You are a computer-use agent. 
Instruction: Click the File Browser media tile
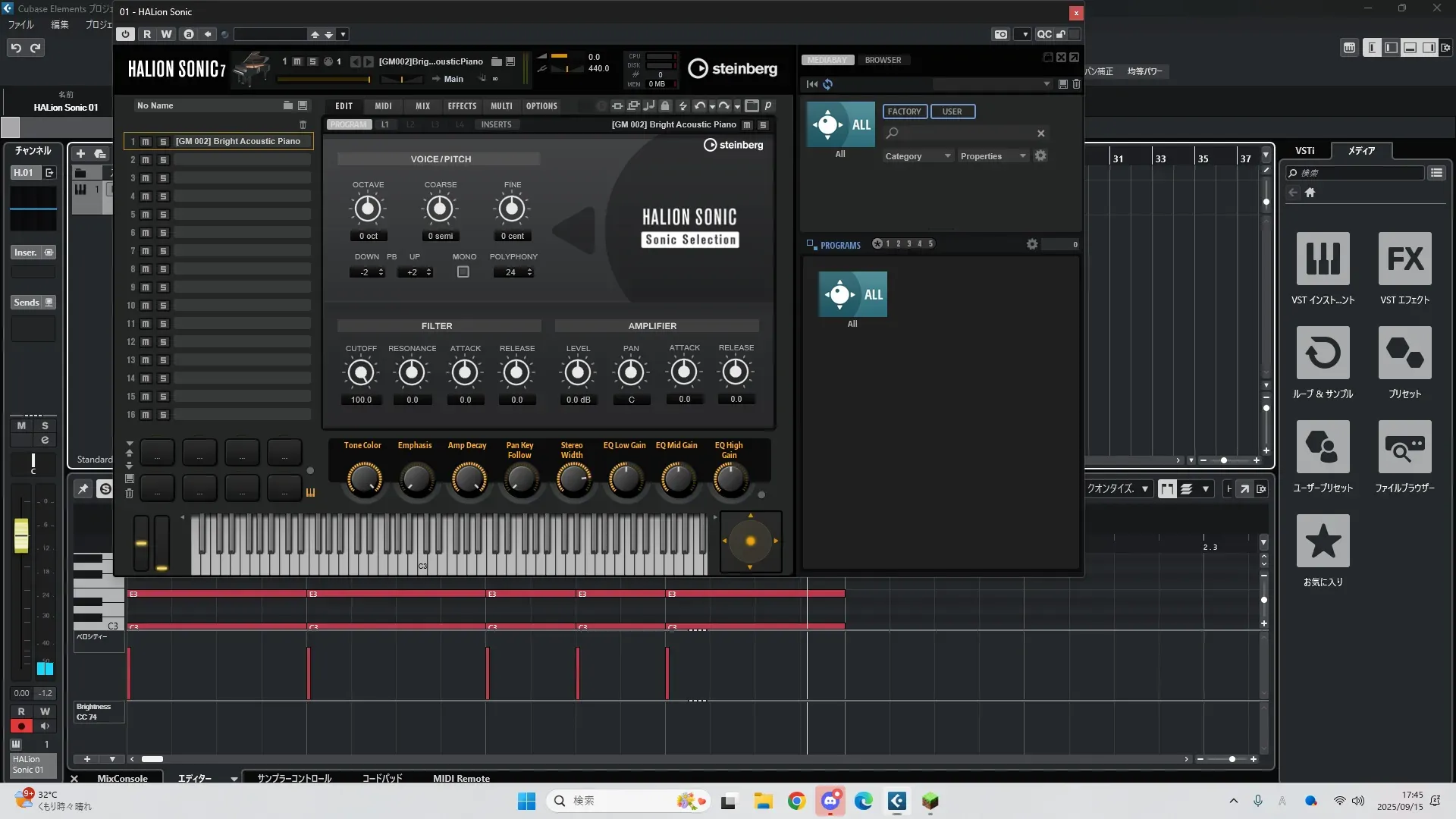point(1404,447)
